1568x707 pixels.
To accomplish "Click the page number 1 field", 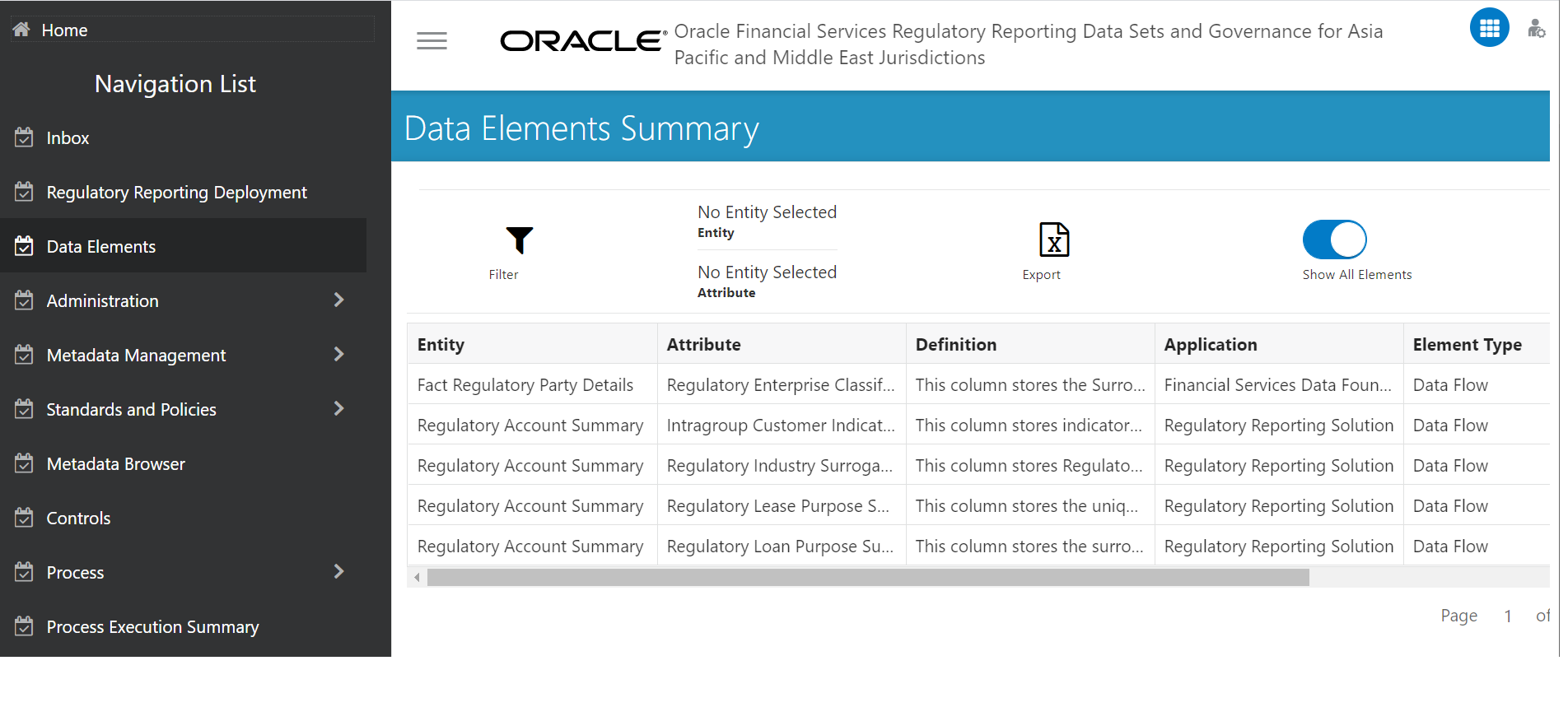I will coord(1507,616).
